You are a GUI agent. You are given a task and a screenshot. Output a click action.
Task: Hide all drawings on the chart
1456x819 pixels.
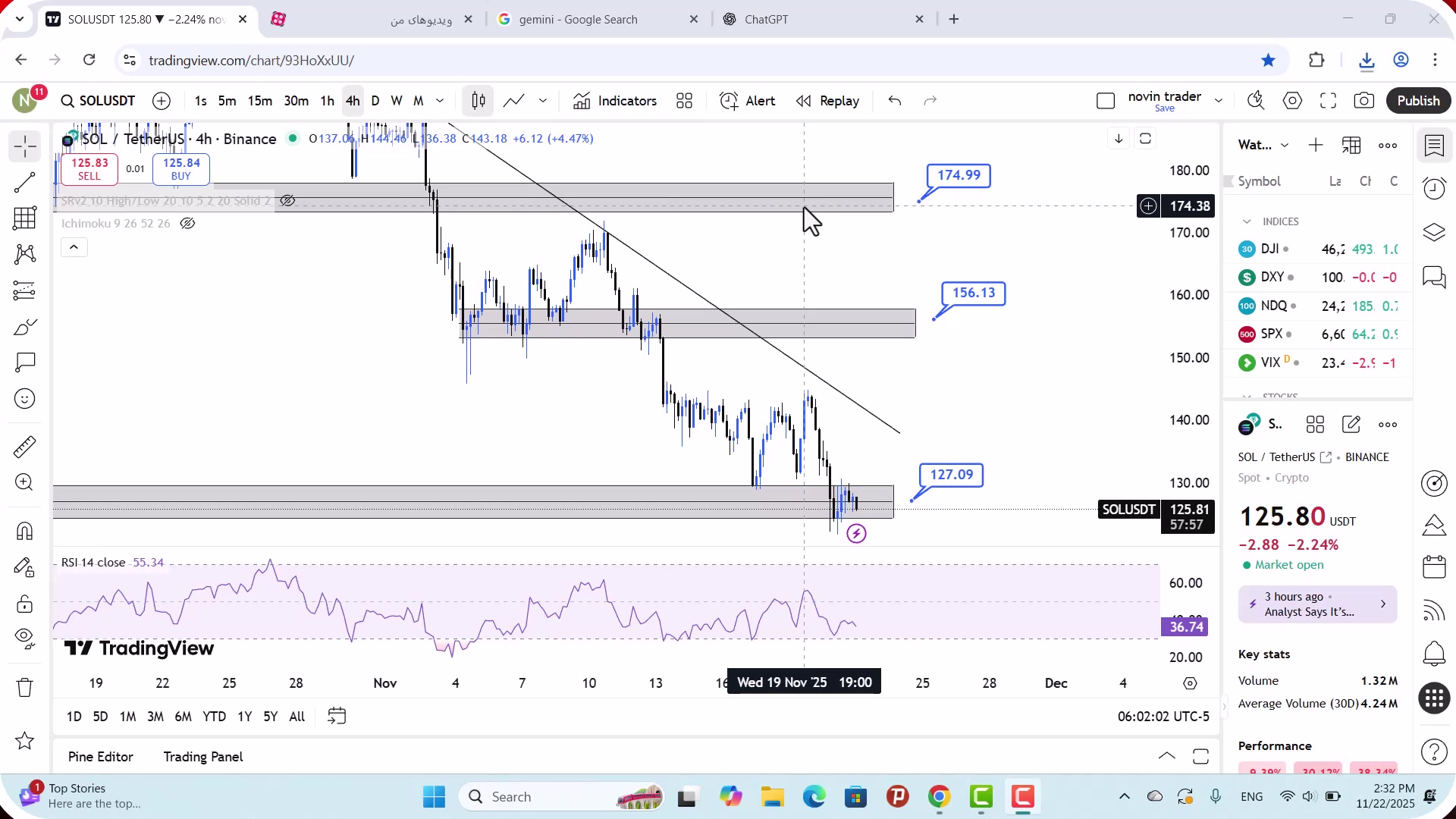(x=24, y=639)
